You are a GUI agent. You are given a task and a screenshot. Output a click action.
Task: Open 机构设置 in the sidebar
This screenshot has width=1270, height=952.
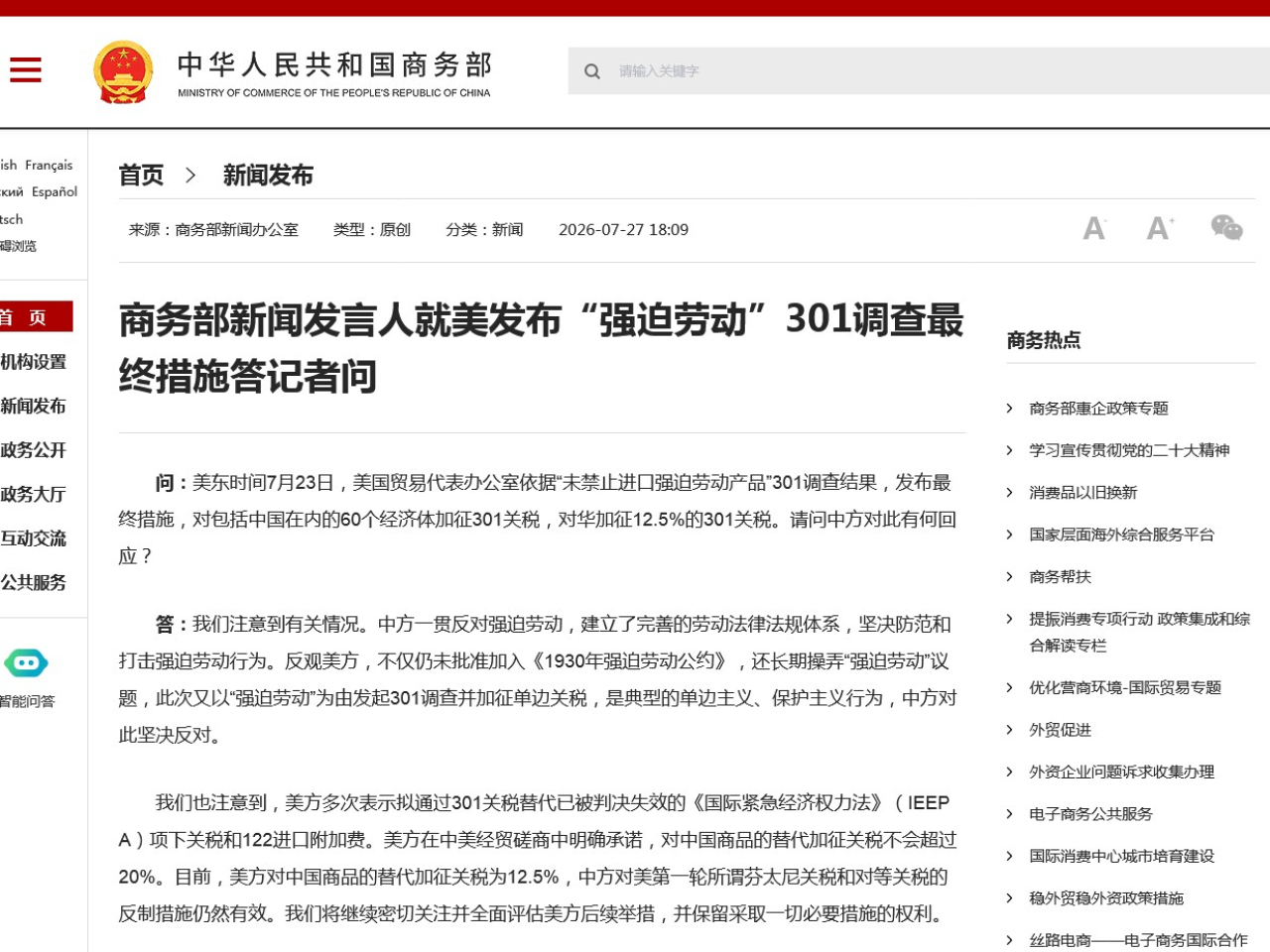click(x=33, y=362)
